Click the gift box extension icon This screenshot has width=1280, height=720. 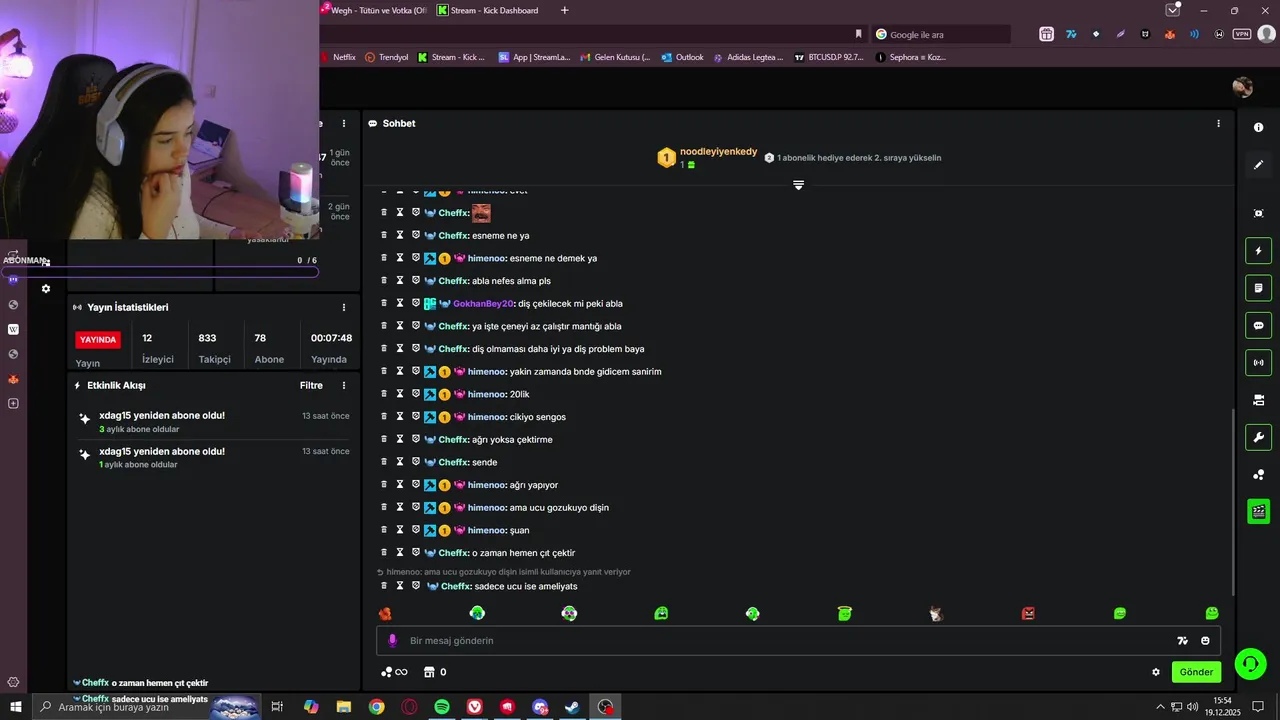coord(1046,34)
